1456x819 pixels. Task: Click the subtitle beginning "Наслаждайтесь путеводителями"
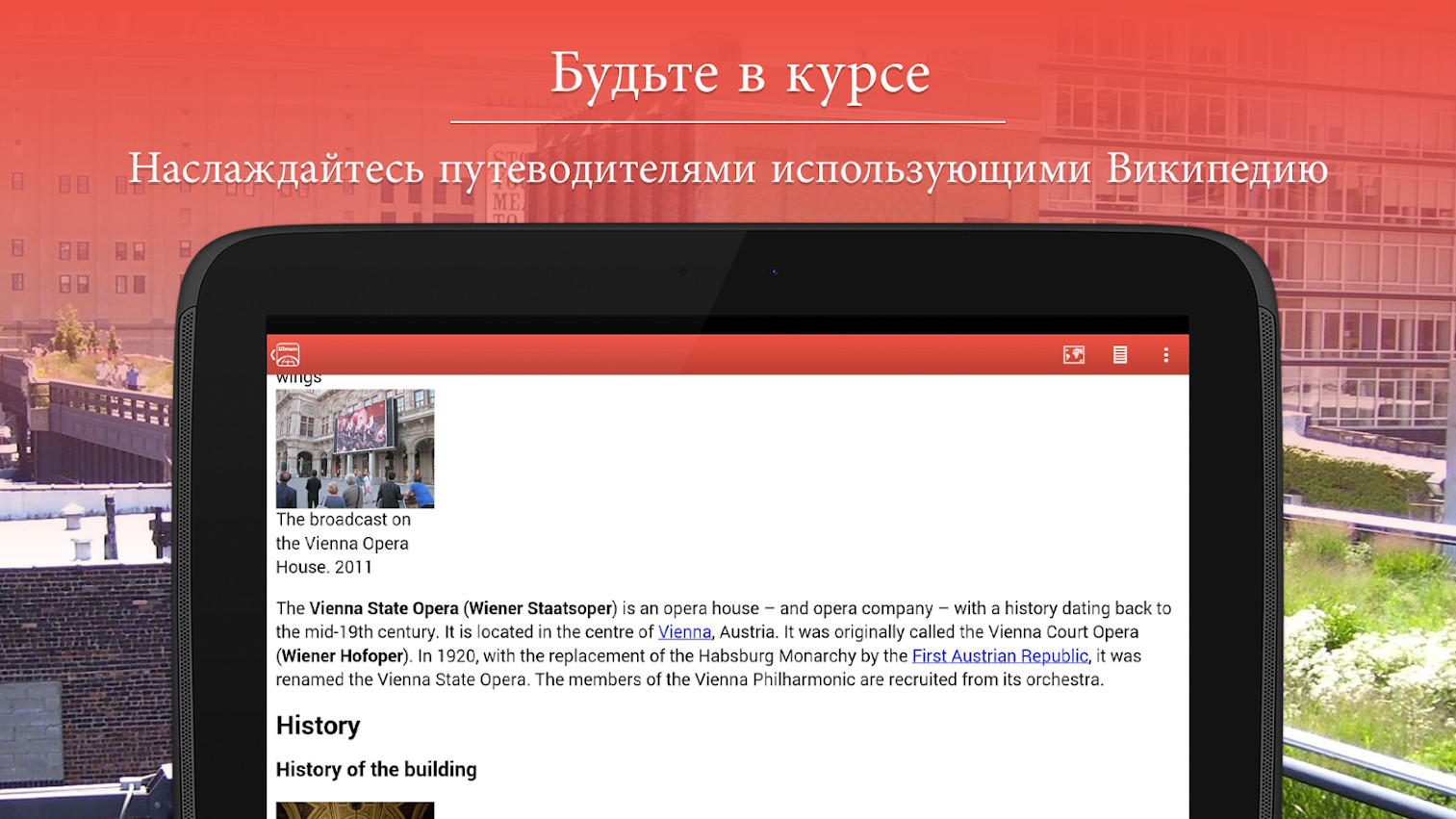[x=728, y=169]
